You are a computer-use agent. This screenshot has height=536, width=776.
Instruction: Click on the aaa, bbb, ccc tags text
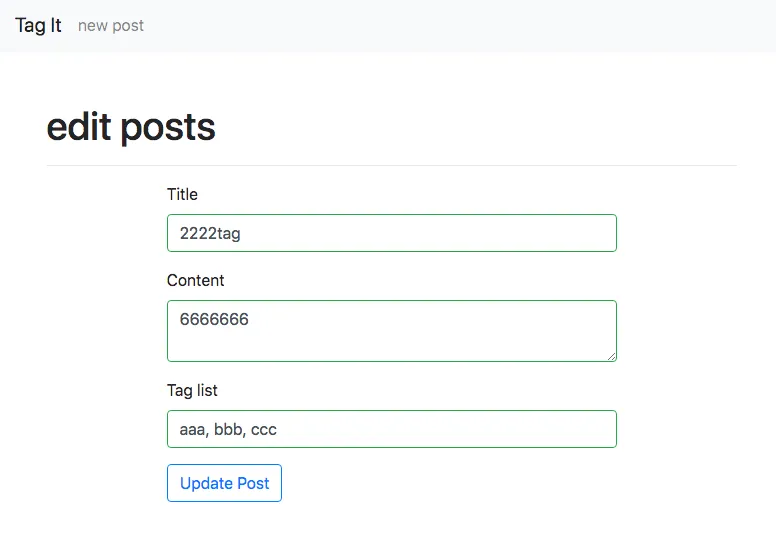[228, 430]
